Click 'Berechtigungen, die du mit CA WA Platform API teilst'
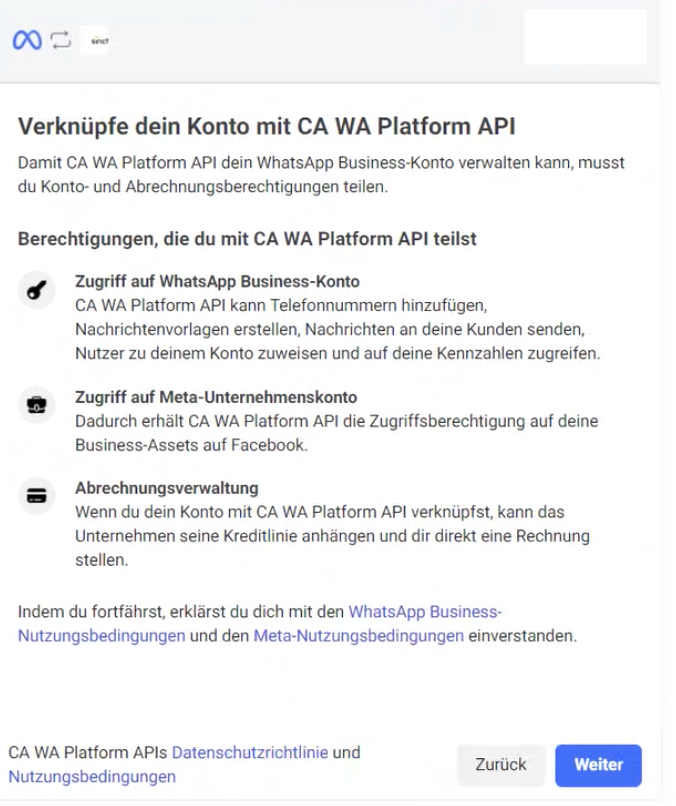The width and height of the screenshot is (676, 806). coord(247,239)
